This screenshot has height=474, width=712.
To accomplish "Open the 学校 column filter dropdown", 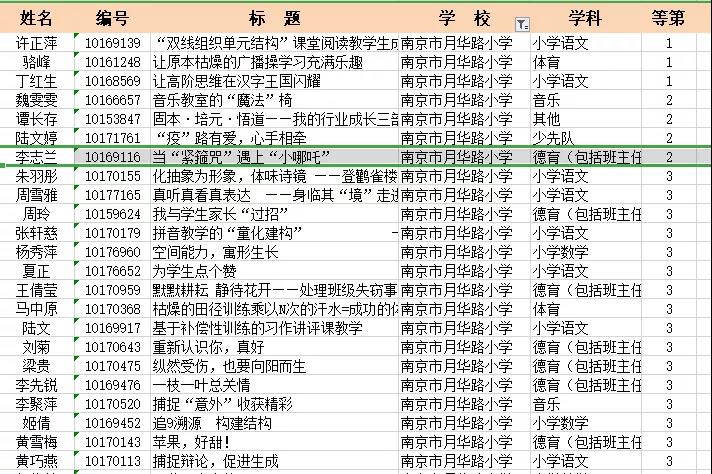I will coord(522,25).
